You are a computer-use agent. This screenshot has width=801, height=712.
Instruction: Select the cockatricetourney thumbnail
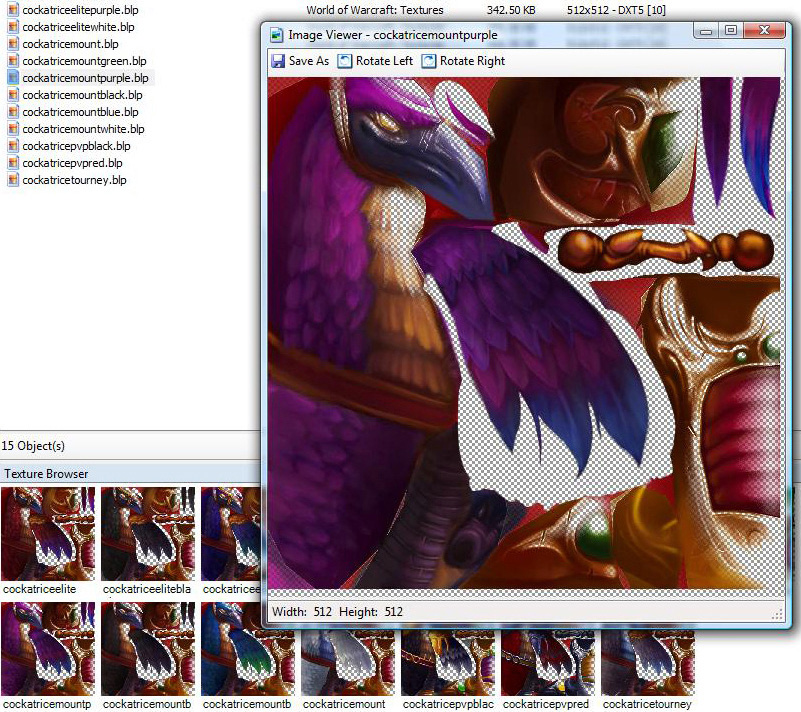click(x=648, y=663)
